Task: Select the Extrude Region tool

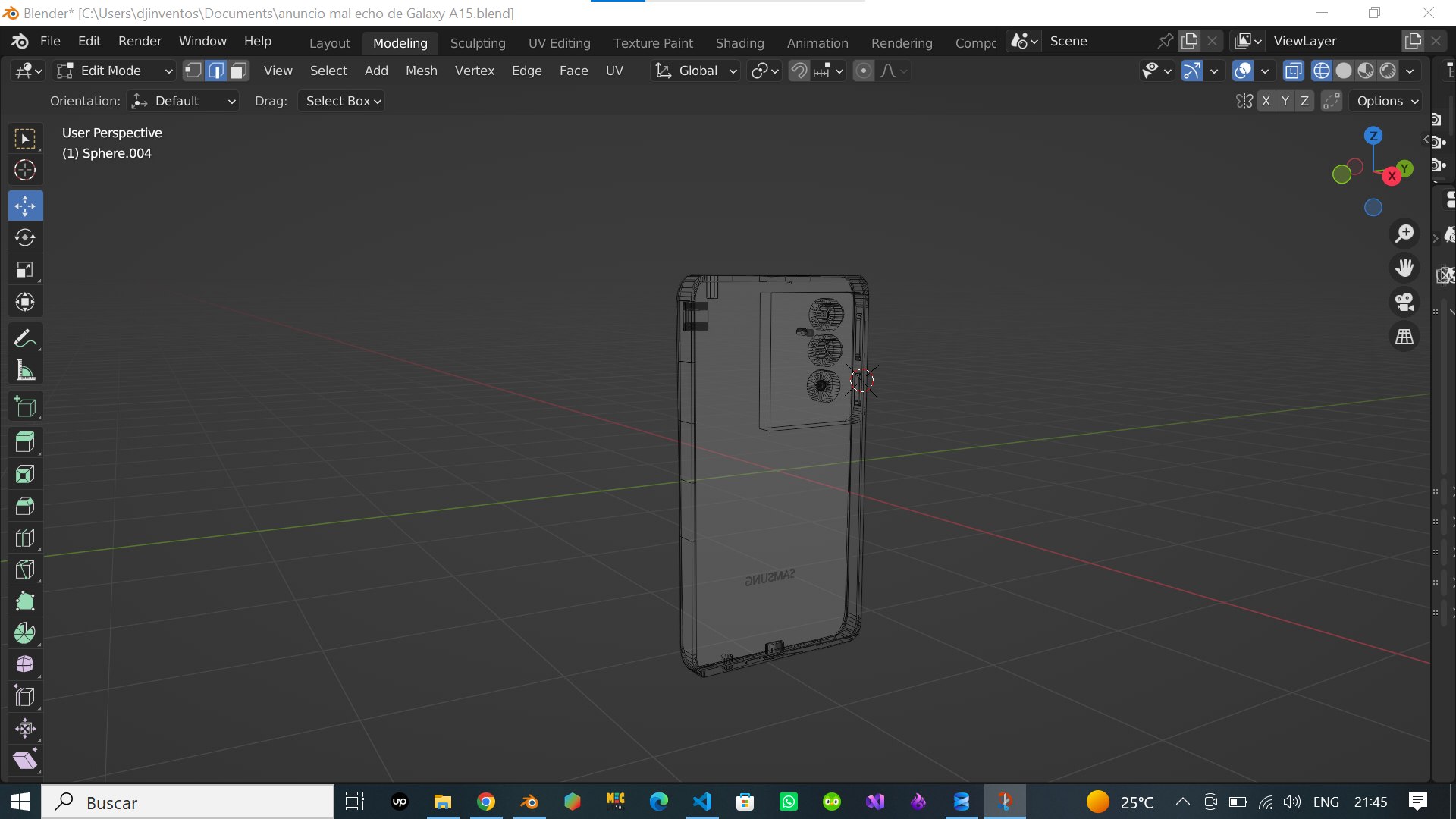Action: pyautogui.click(x=25, y=442)
